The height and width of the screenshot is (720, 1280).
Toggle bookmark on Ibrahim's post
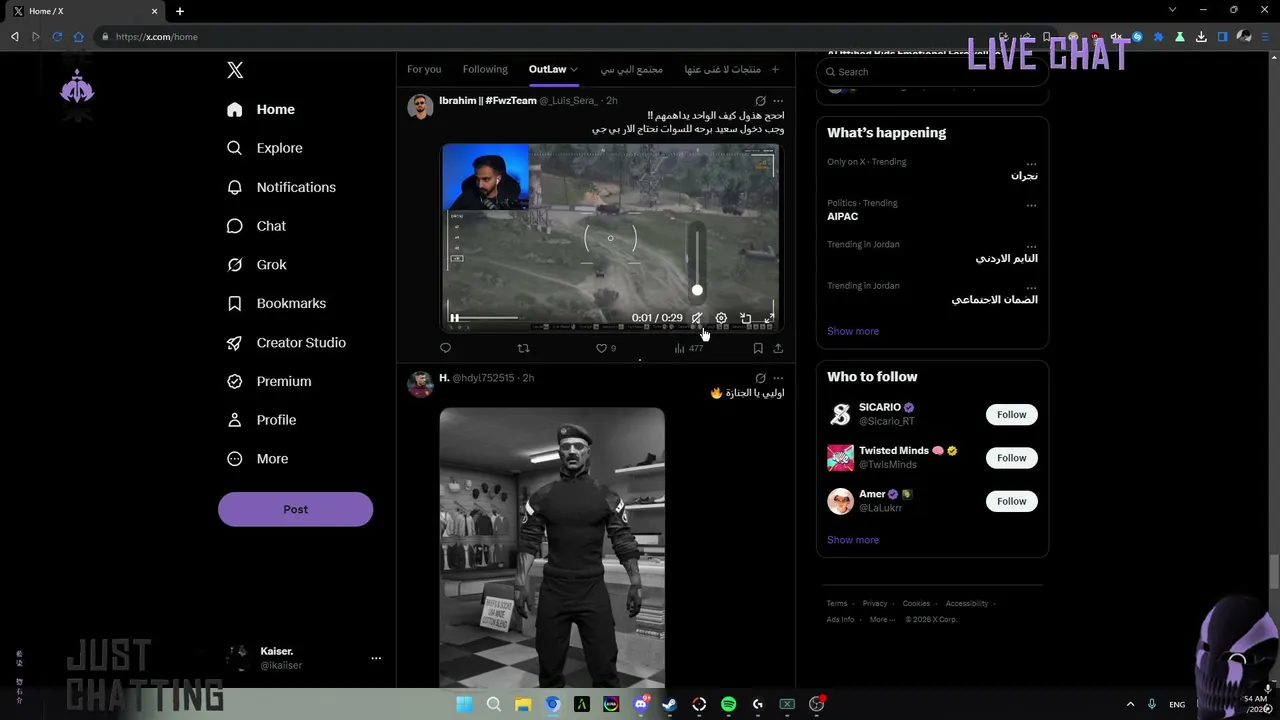point(758,348)
